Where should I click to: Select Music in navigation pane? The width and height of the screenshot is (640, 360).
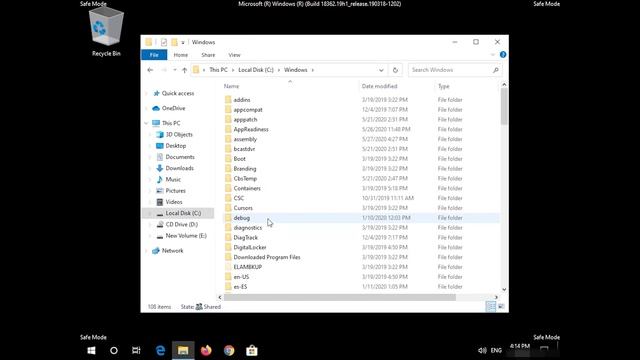click(x=173, y=179)
